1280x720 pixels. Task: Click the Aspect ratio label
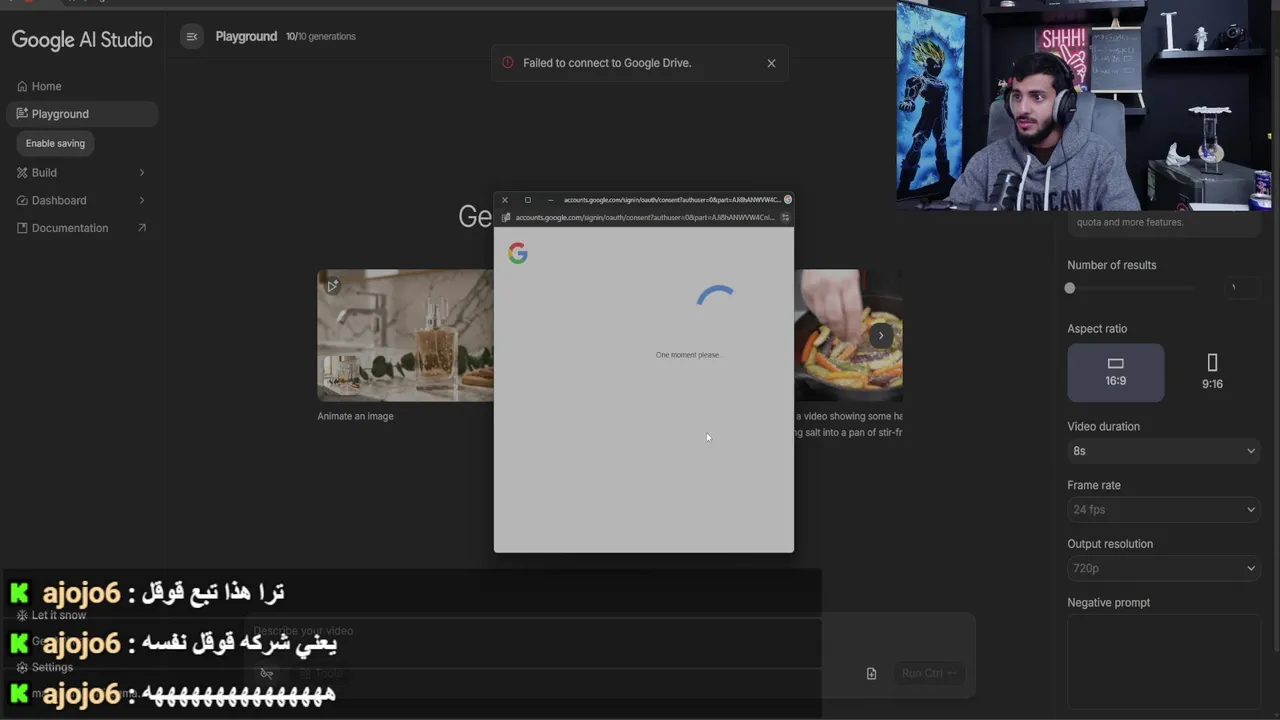1097,329
